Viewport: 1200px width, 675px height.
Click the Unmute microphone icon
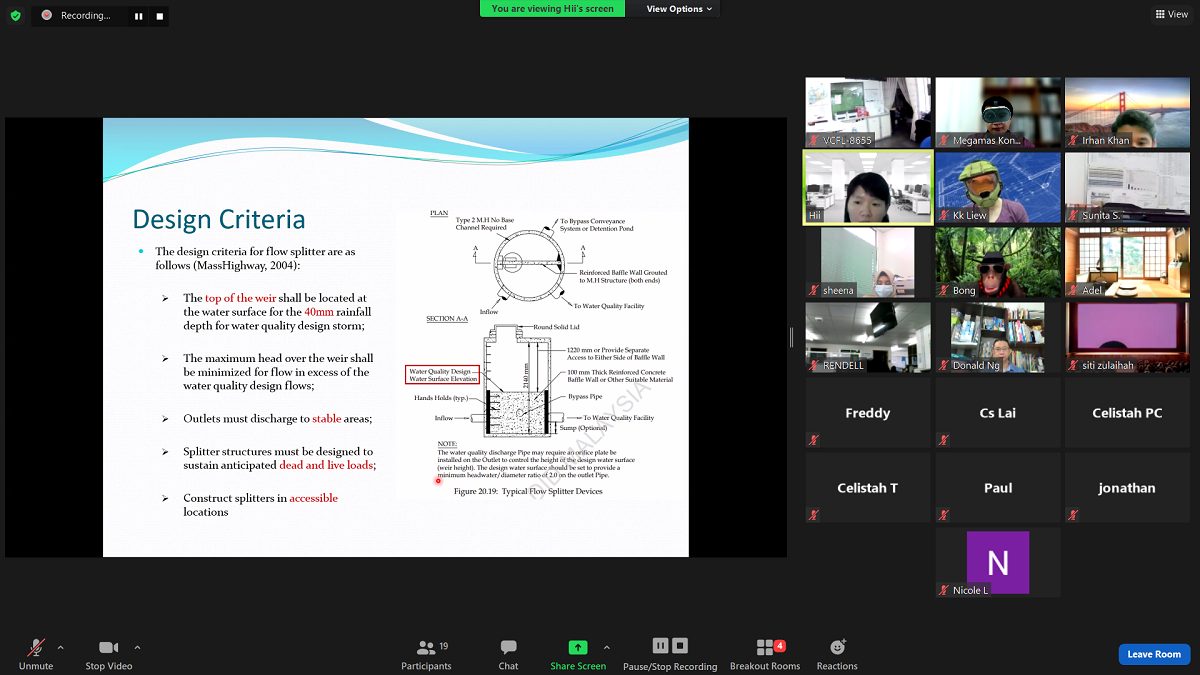tap(36, 648)
